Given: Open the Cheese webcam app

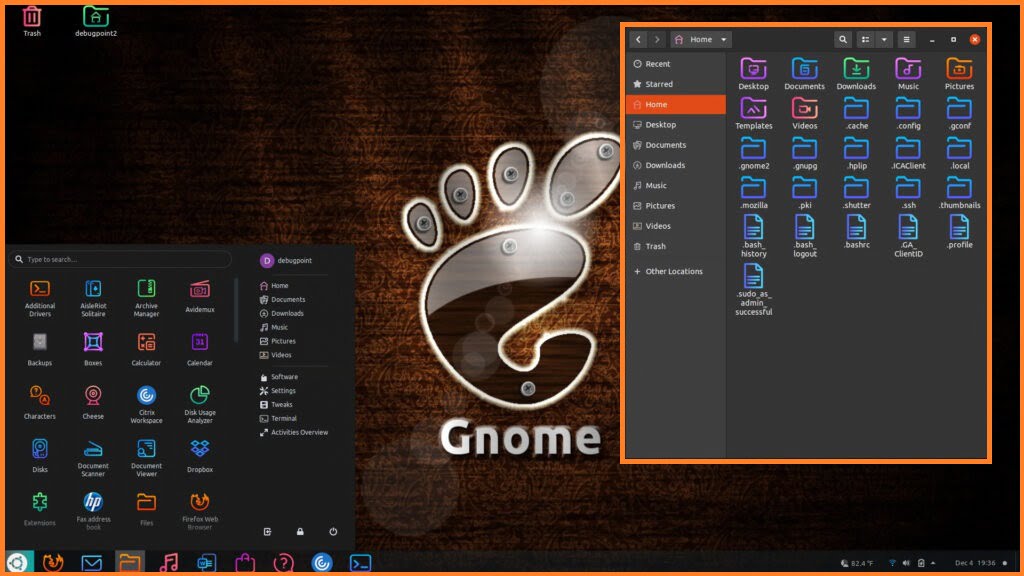Looking at the screenshot, I should click(93, 402).
